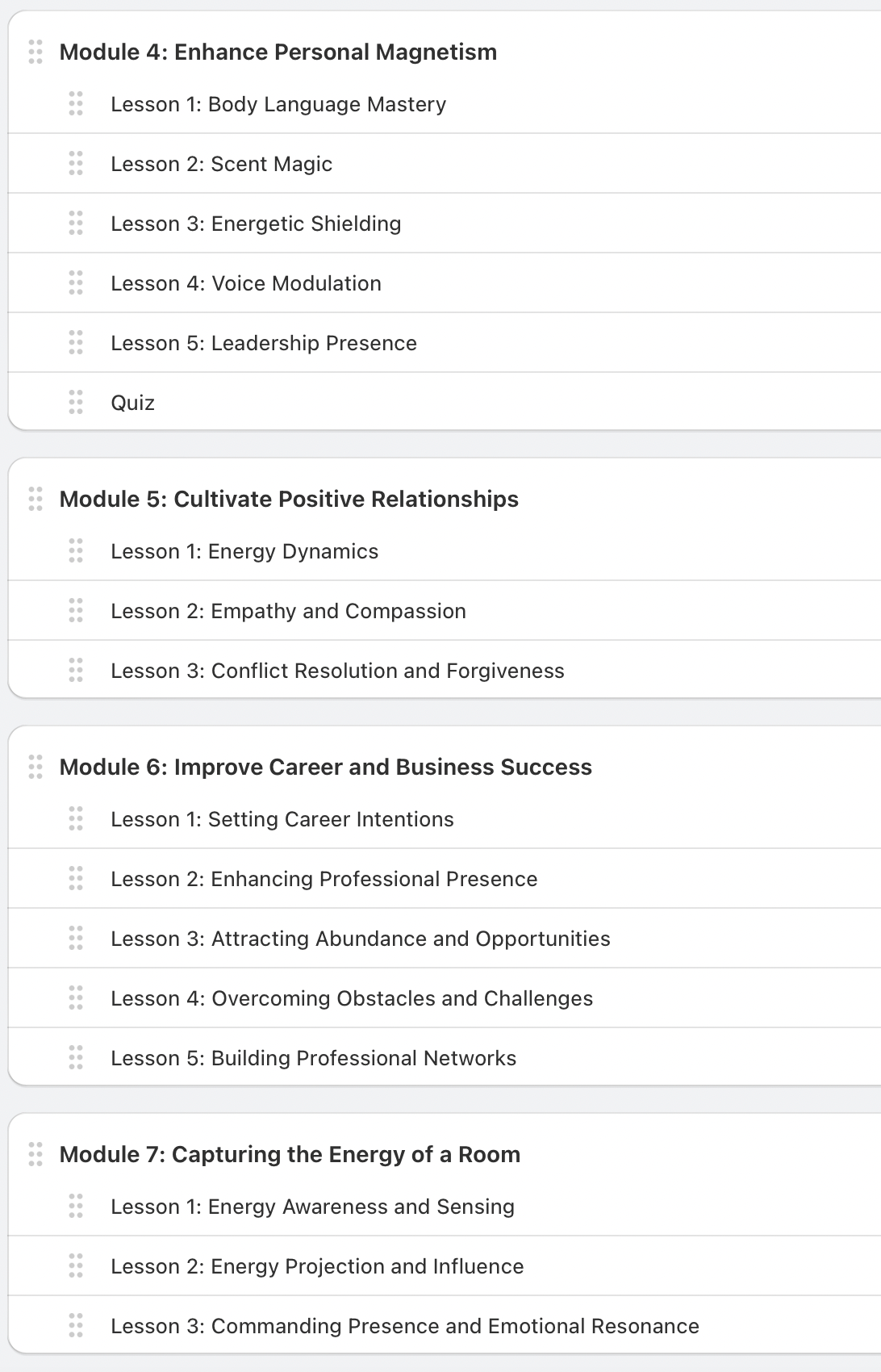This screenshot has height=1372, width=881.
Task: Open the Quiz item in Module 4
Action: click(133, 404)
